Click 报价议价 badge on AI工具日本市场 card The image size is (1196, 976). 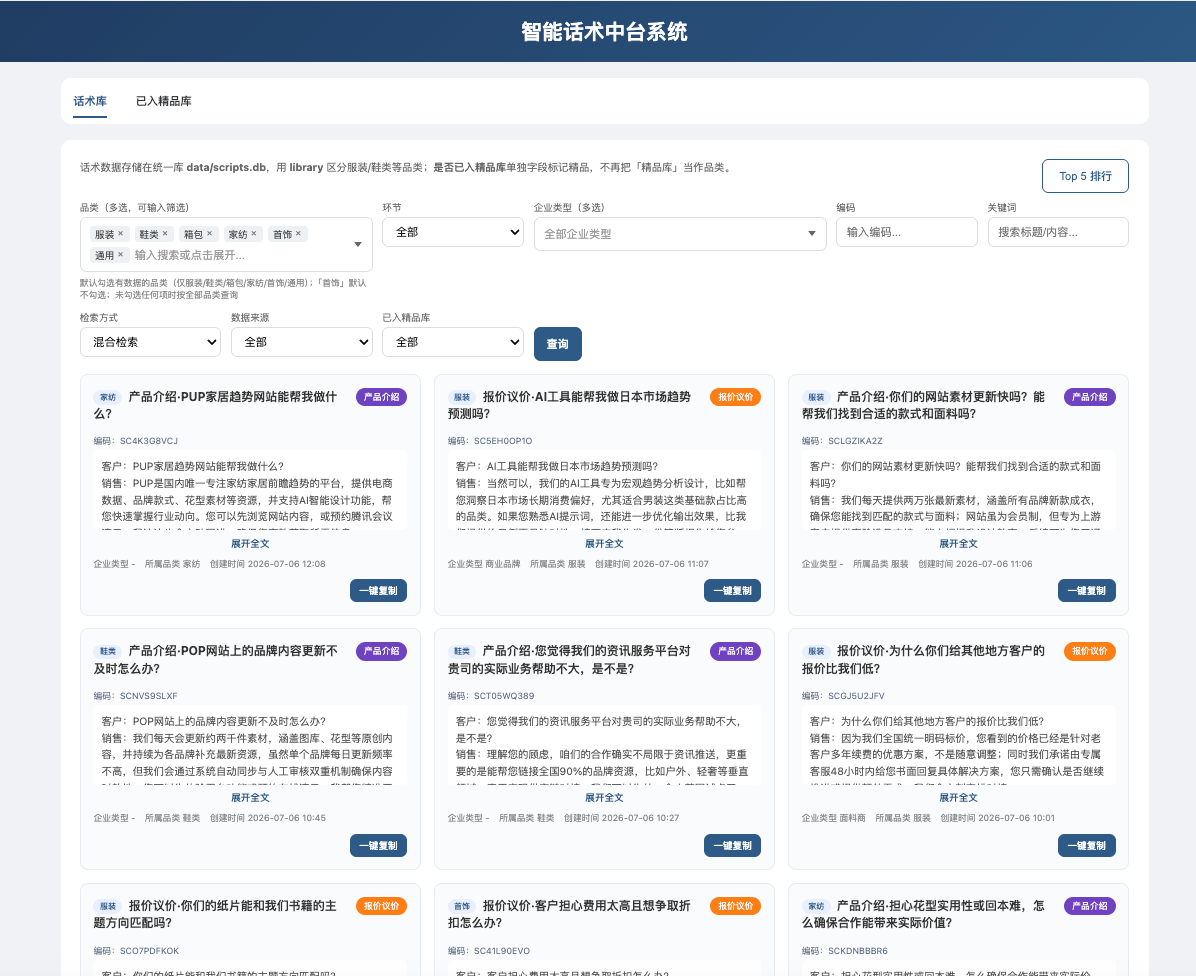[735, 396]
